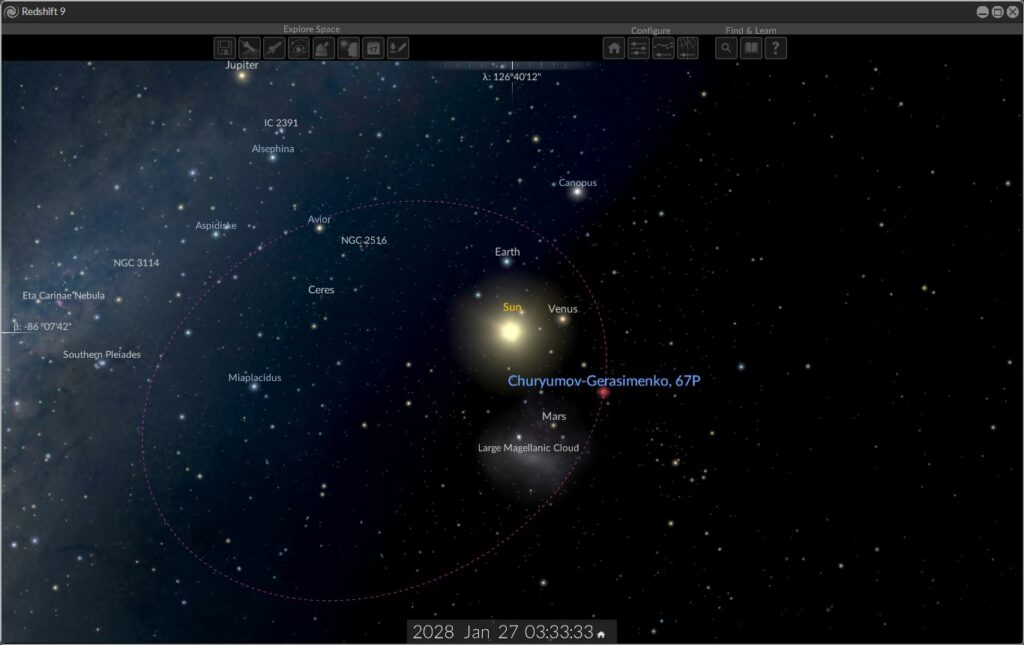Open the book guide icon
Image resolution: width=1024 pixels, height=645 pixels.
(x=751, y=48)
